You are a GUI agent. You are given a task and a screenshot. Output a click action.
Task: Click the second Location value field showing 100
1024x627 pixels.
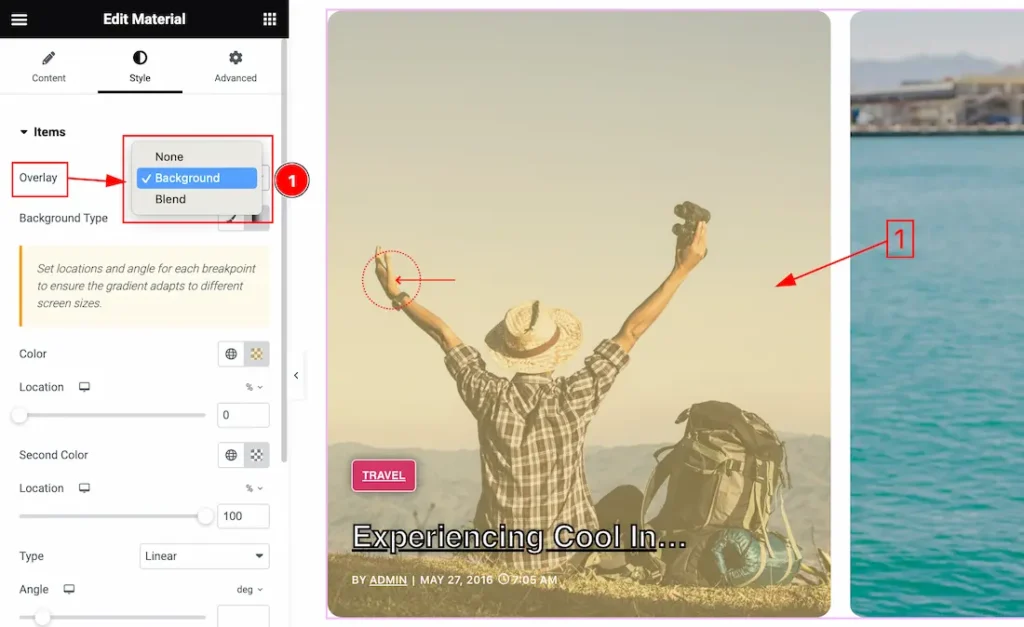click(x=243, y=516)
